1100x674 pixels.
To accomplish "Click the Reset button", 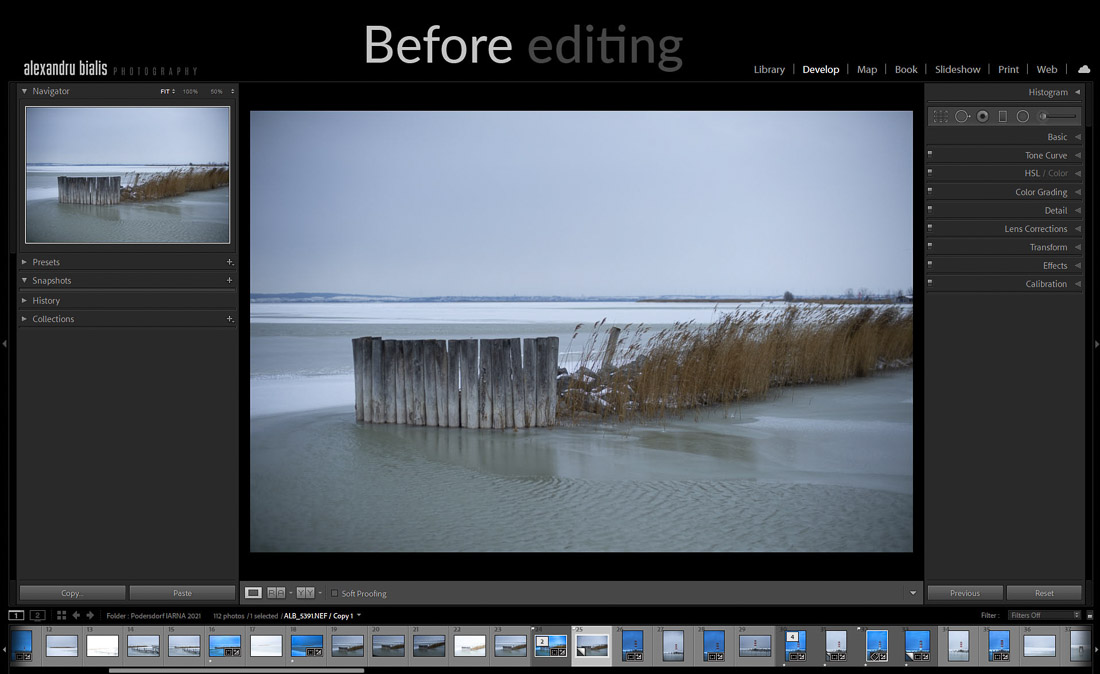I will coord(1044,593).
